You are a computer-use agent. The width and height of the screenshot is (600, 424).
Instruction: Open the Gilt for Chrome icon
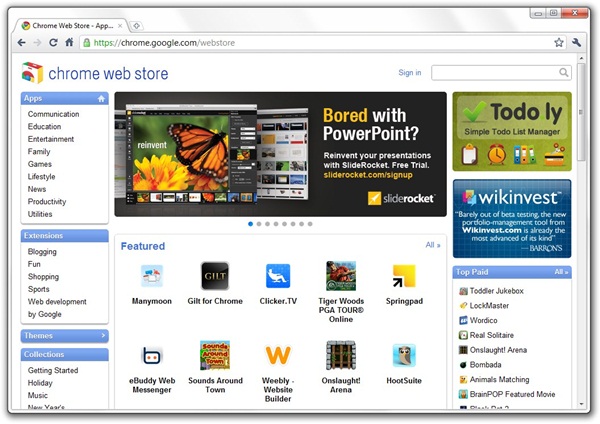215,276
